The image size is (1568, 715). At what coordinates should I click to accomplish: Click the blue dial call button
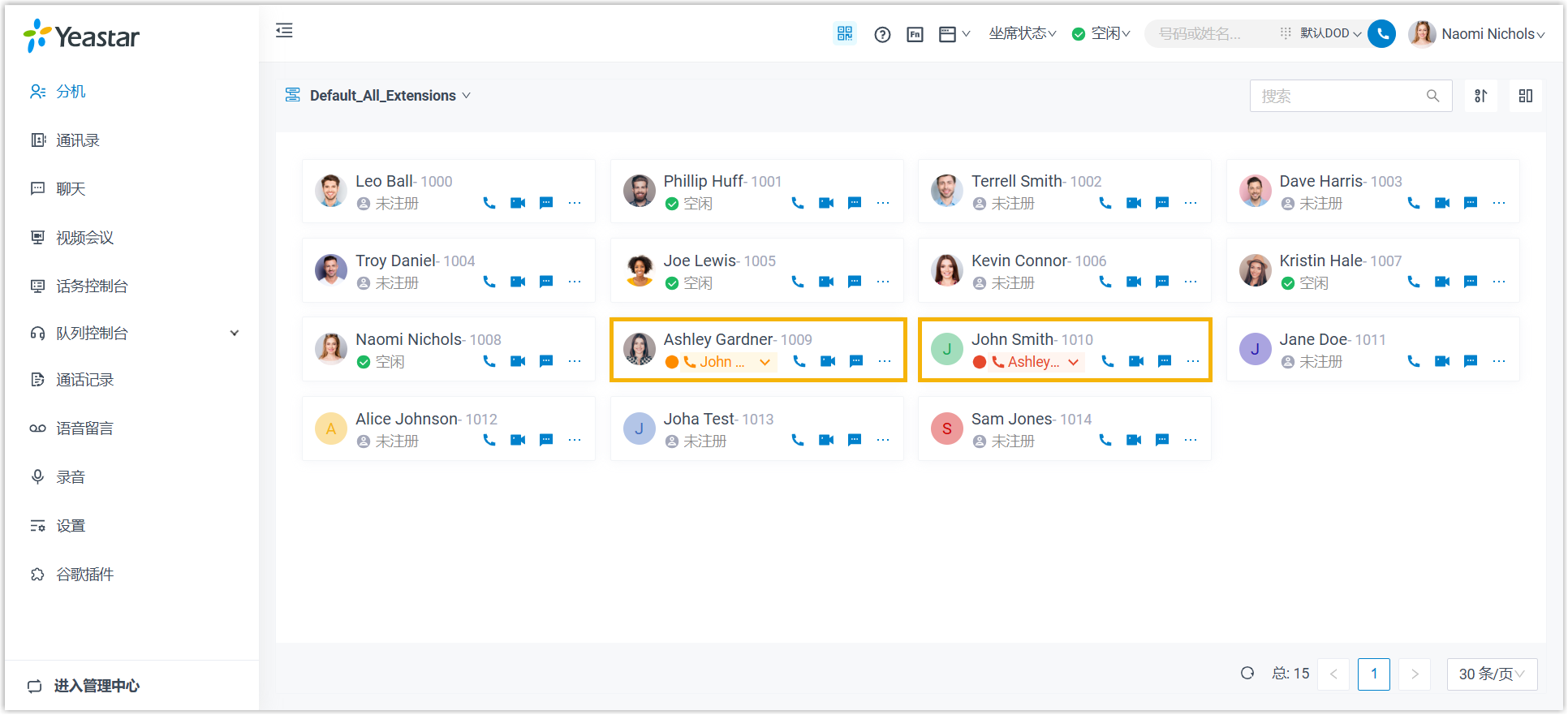[1381, 33]
